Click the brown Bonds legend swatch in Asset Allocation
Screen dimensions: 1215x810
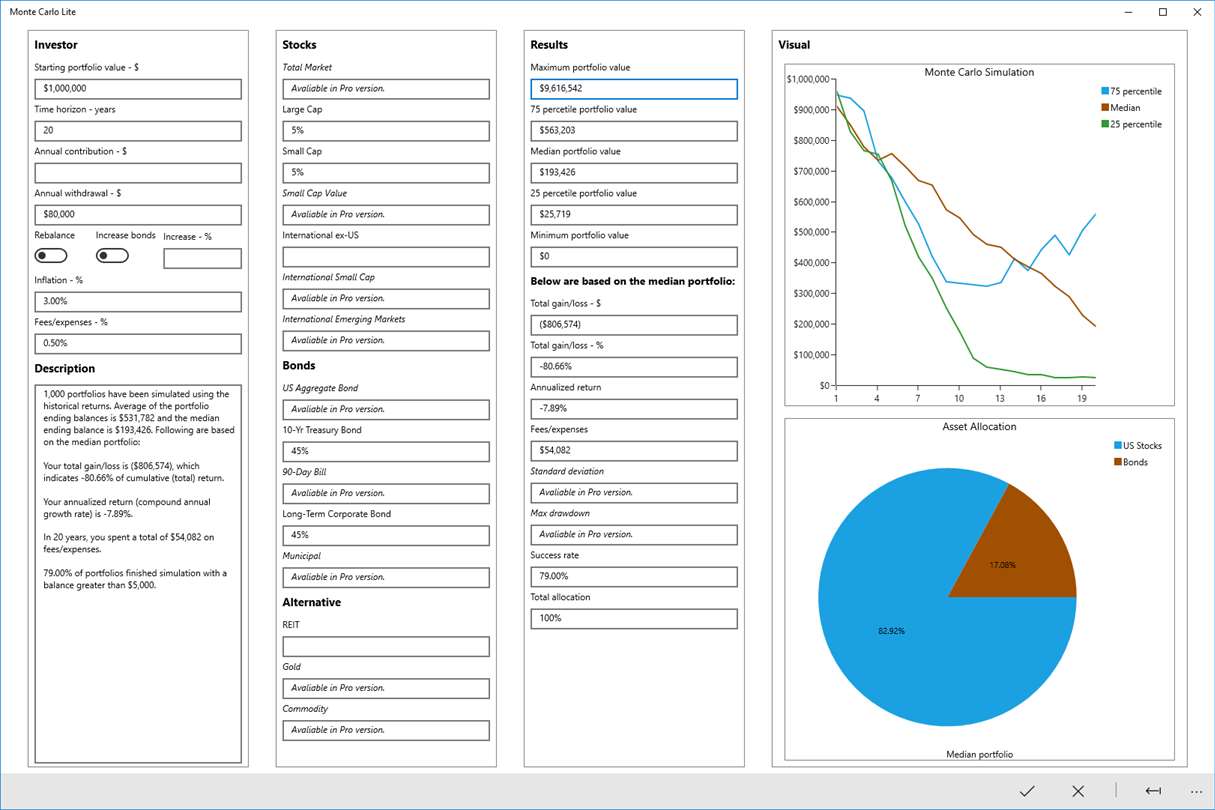pyautogui.click(x=1117, y=462)
